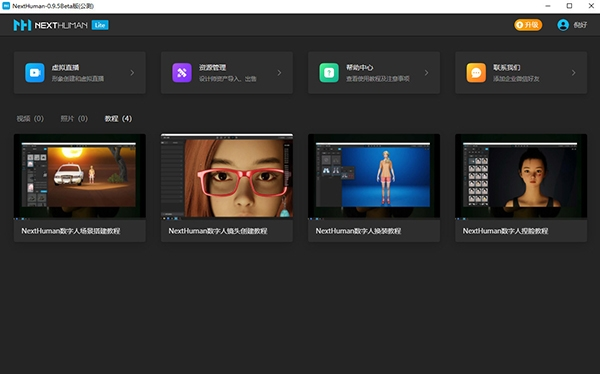Click 资源管理 card's description subtitle
This screenshot has height=374, width=600.
click(x=228, y=78)
